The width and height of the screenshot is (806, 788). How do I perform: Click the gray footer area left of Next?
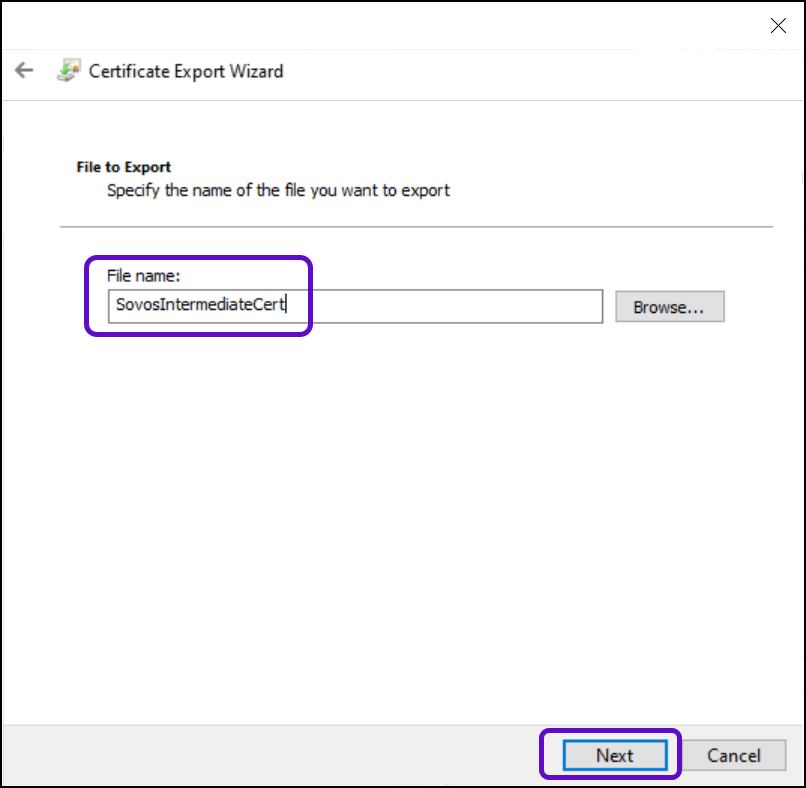(x=270, y=755)
